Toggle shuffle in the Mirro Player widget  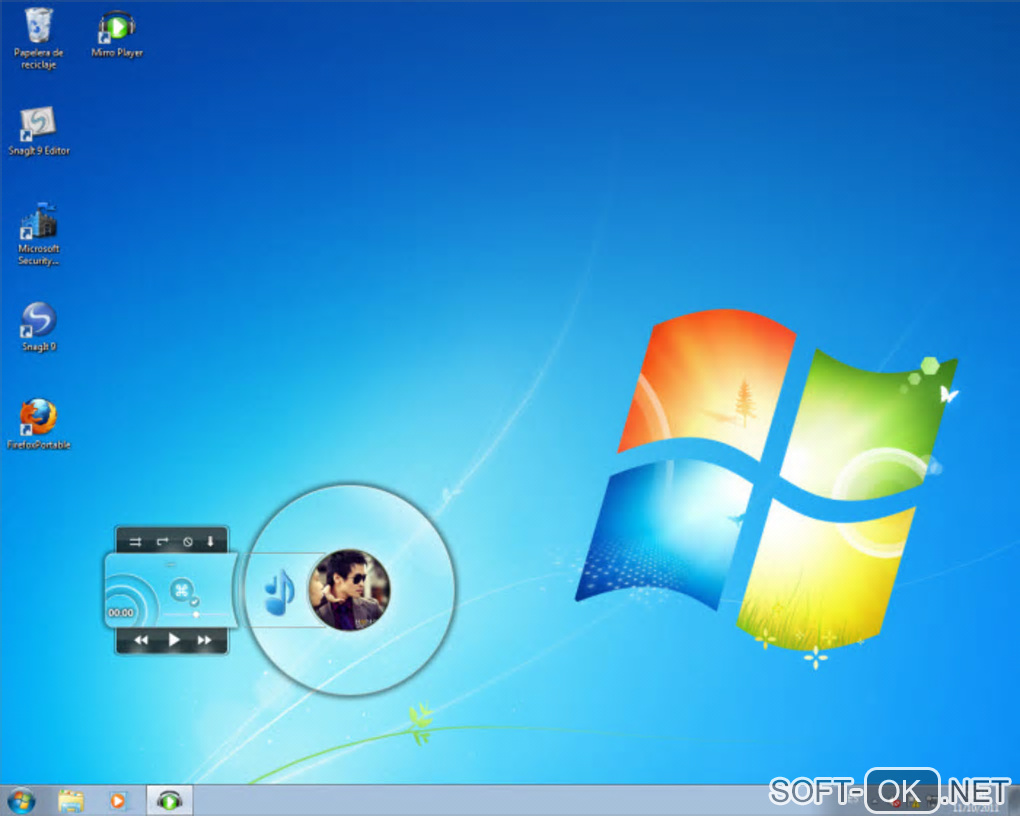(x=135, y=541)
